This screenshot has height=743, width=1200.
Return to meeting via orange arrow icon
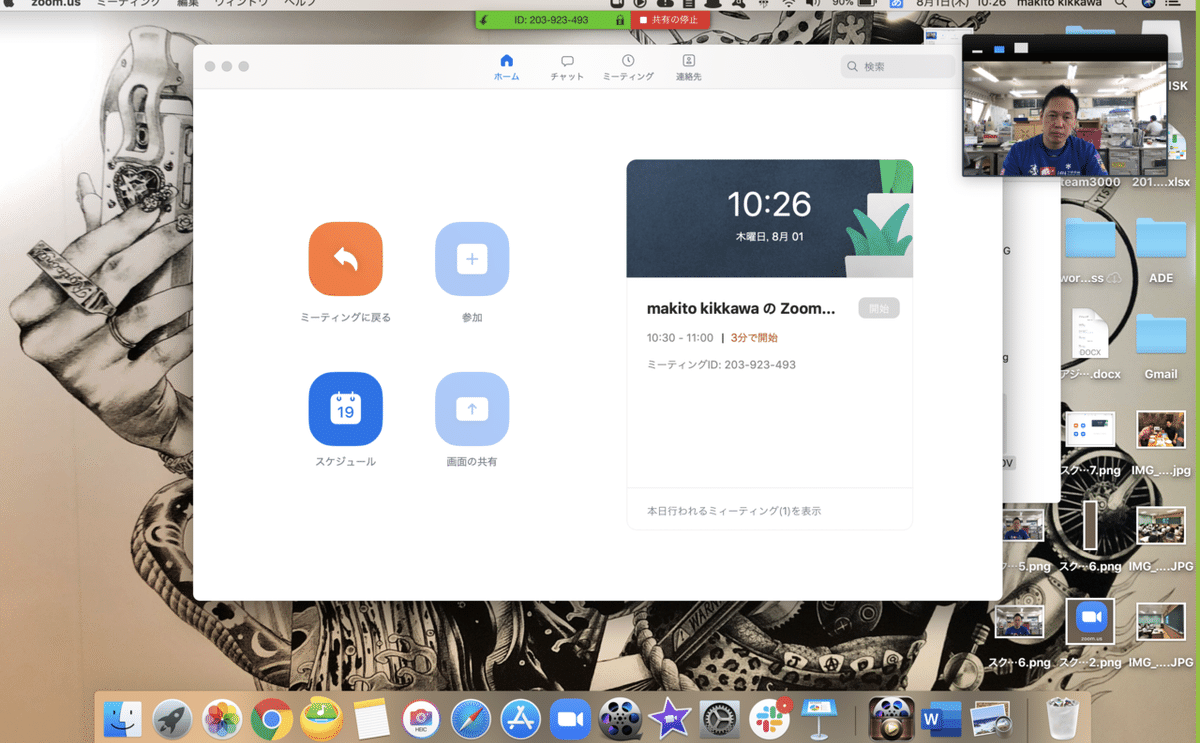(x=345, y=259)
